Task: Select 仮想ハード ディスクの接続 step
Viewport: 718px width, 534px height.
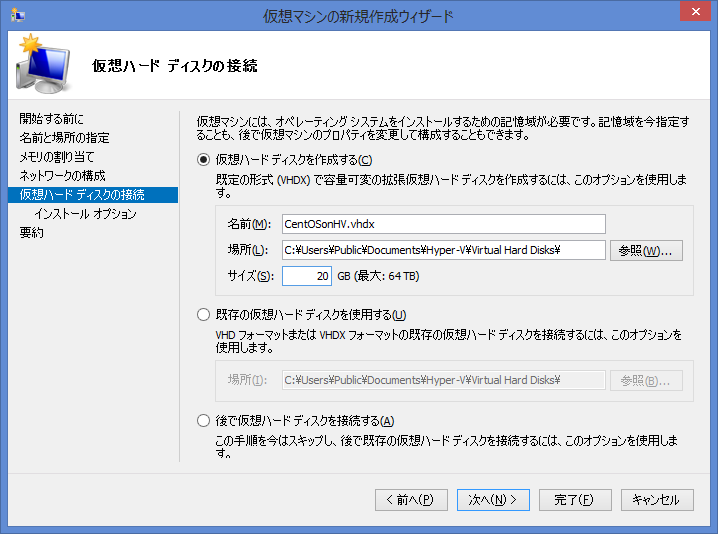Action: (93, 195)
